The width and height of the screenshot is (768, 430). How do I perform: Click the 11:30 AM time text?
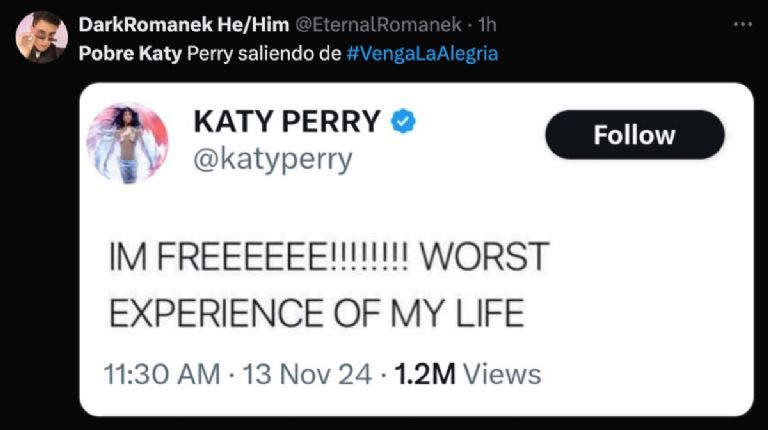[x=162, y=374]
